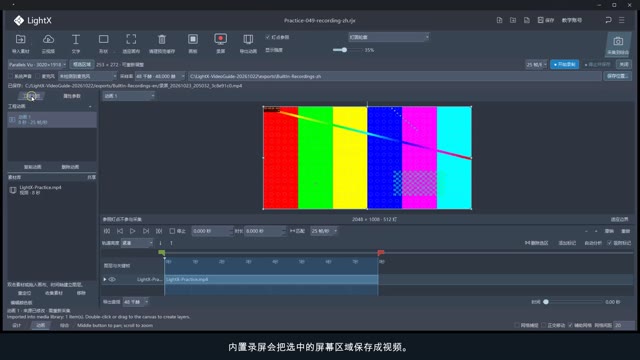Click the up arrow track-order icon

pos(171,243)
